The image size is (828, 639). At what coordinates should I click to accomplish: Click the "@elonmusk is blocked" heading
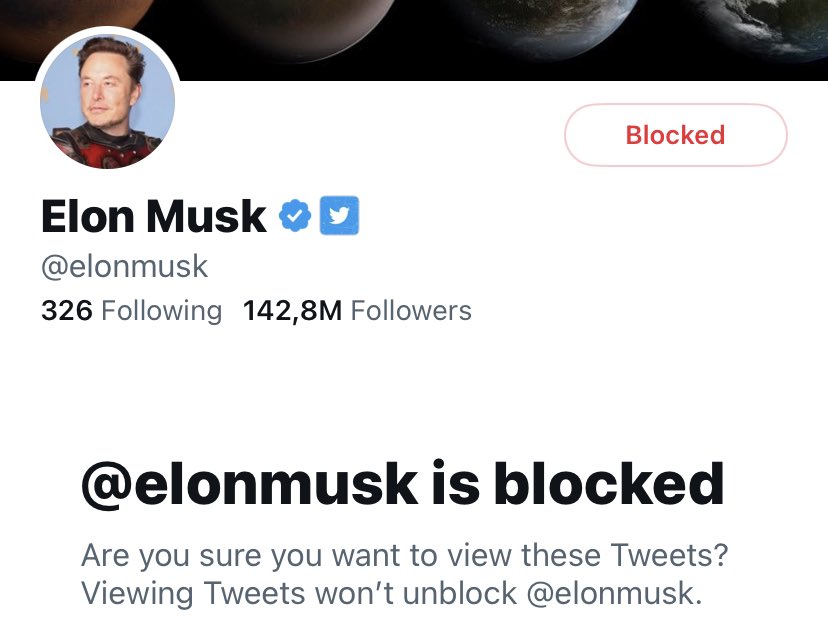point(402,484)
